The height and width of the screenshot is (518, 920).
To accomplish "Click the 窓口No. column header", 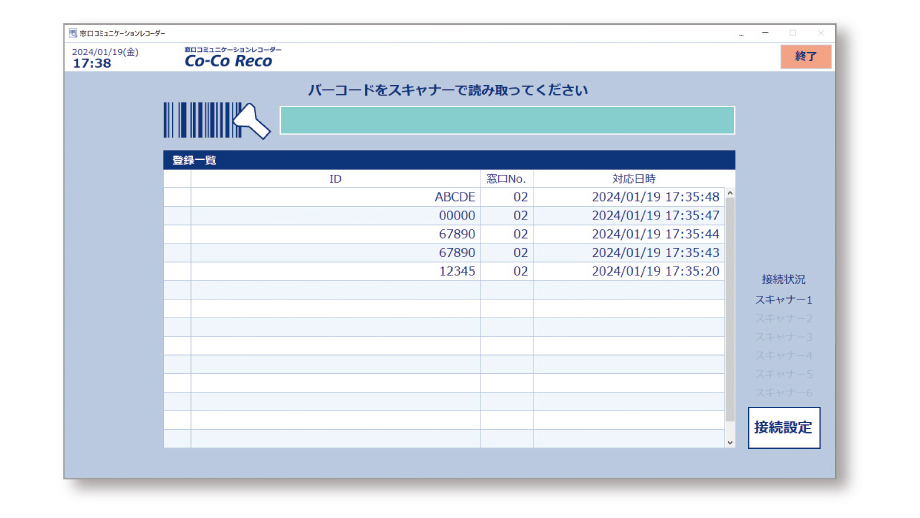I will pos(506,179).
